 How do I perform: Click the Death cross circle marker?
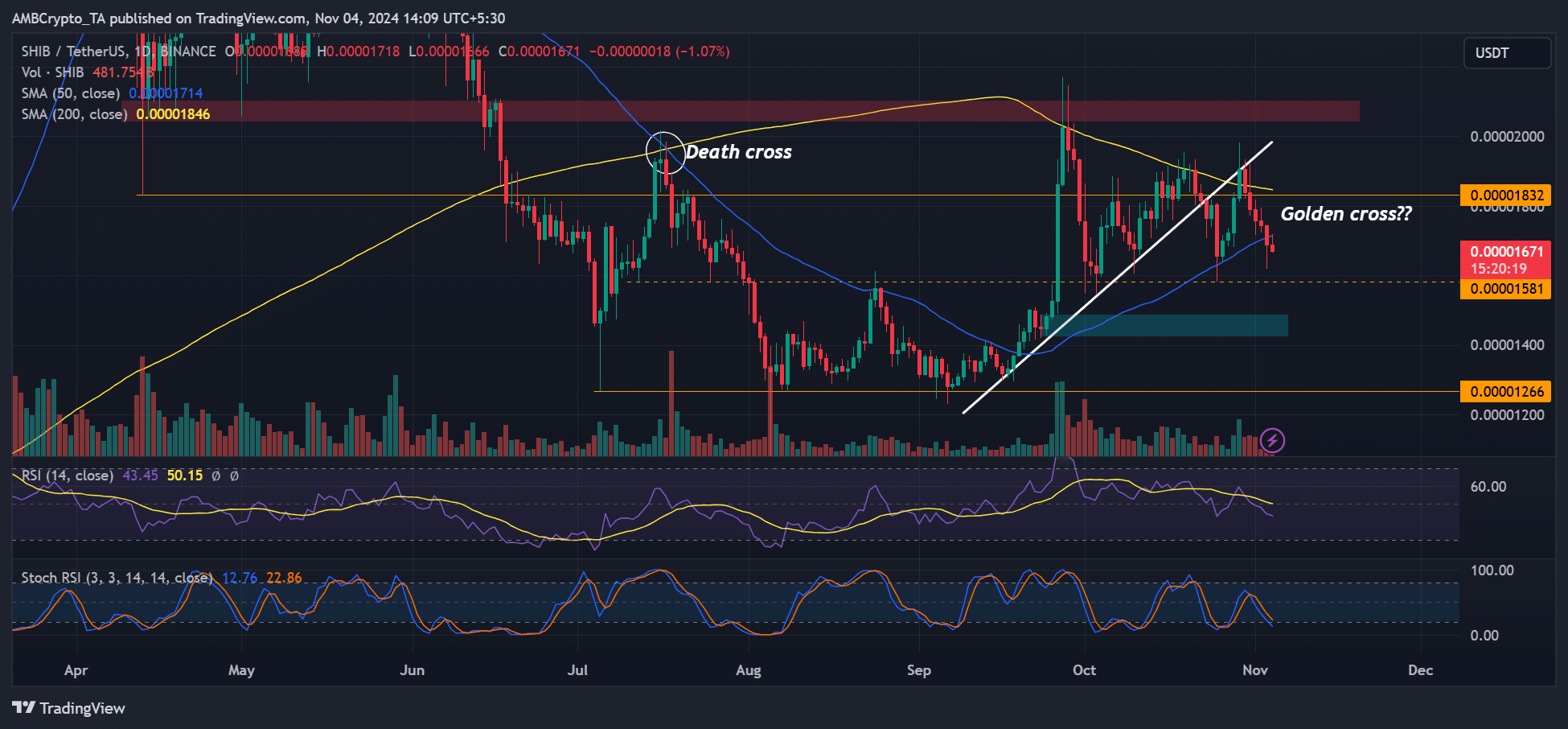point(666,153)
